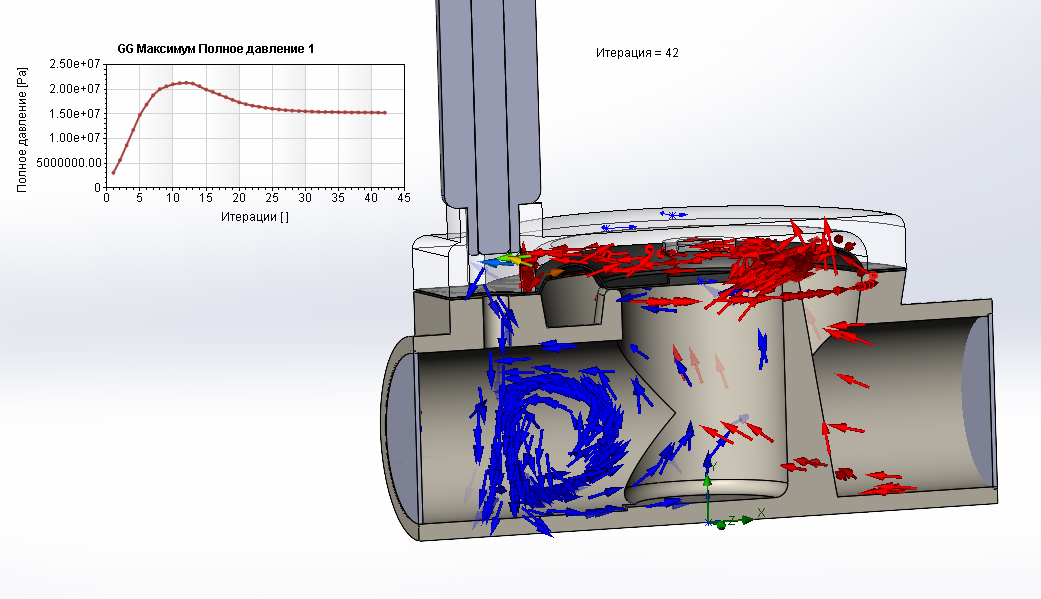Click the 'Итерации [ ]' horizontal axis label
The width and height of the screenshot is (1041, 599).
254,216
